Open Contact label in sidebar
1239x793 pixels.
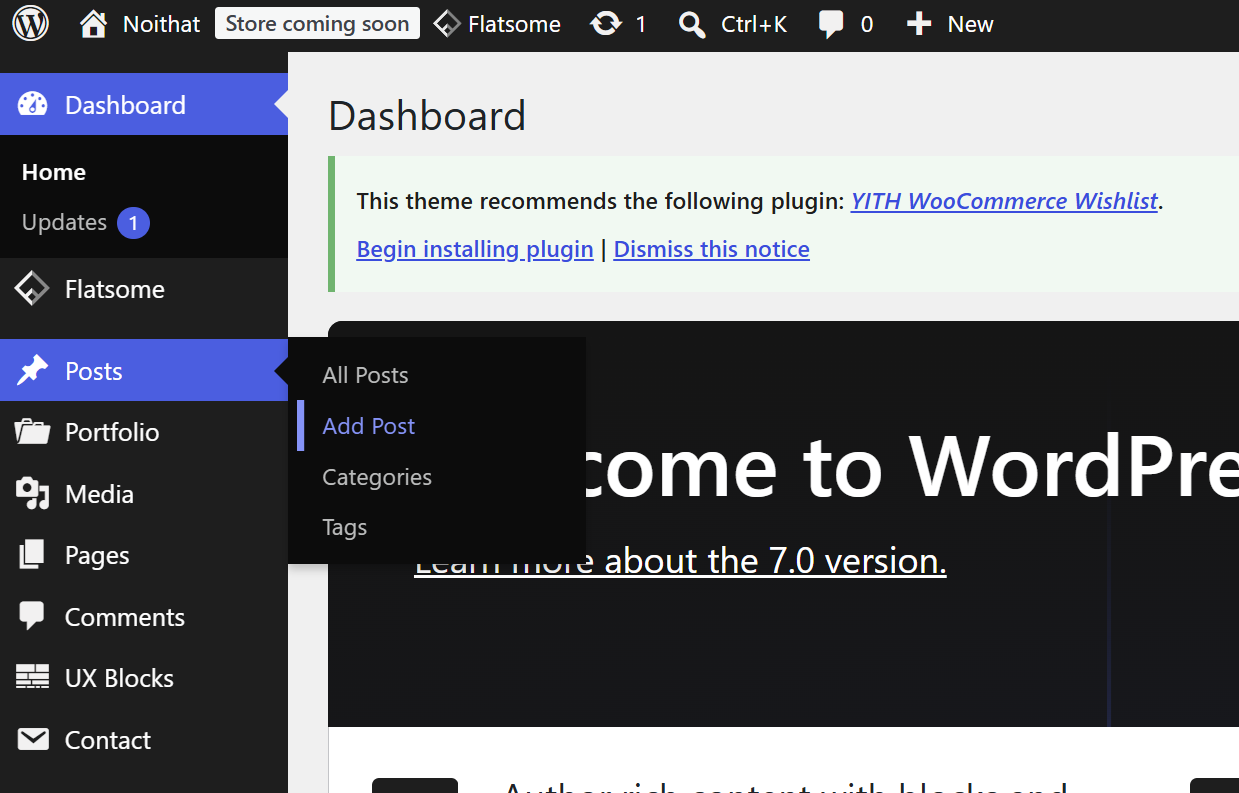click(108, 740)
